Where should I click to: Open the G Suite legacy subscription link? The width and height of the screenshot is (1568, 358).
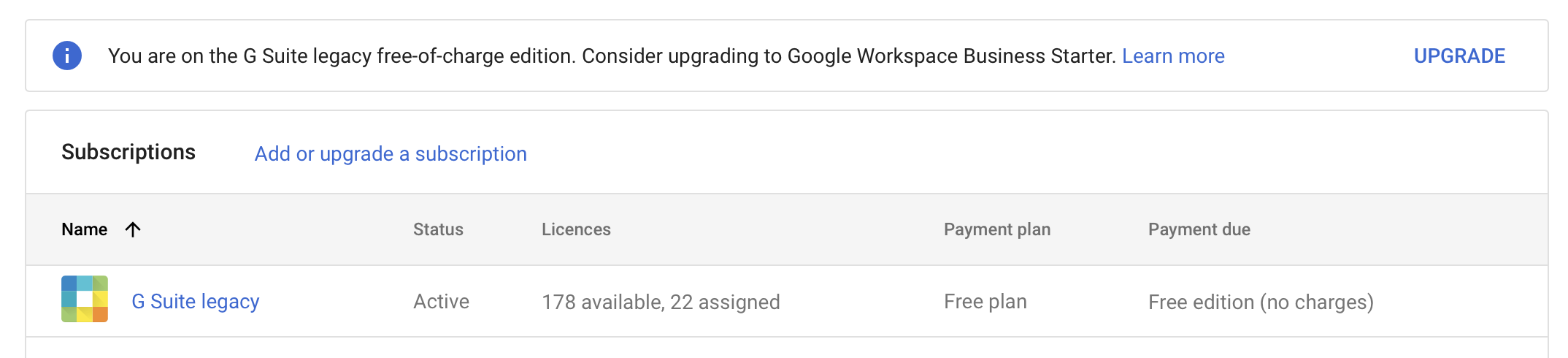click(196, 301)
